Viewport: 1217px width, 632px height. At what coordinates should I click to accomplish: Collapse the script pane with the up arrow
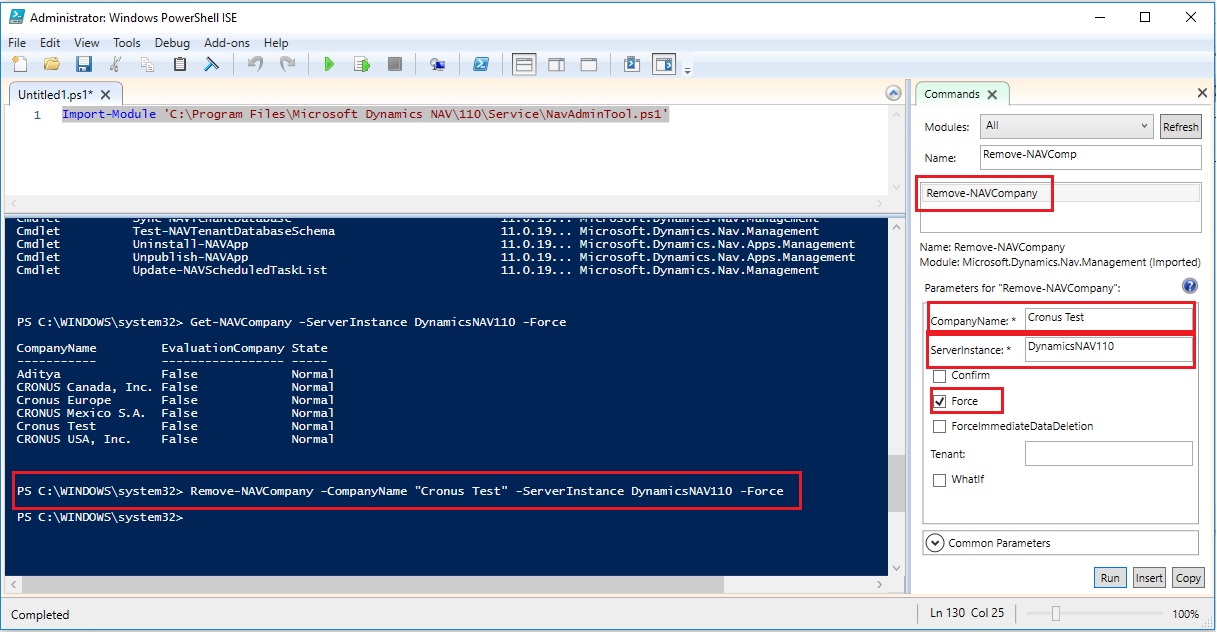click(893, 93)
